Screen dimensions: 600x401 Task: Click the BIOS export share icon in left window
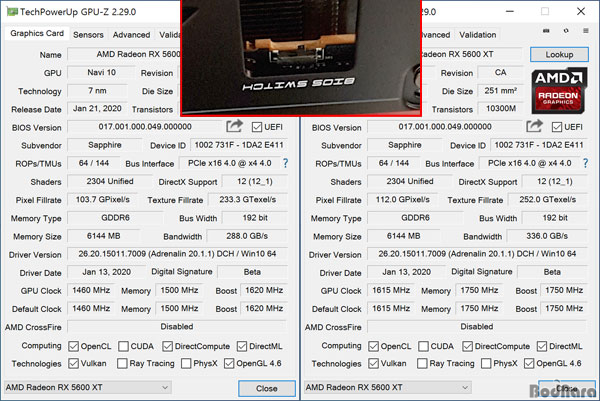click(x=234, y=126)
